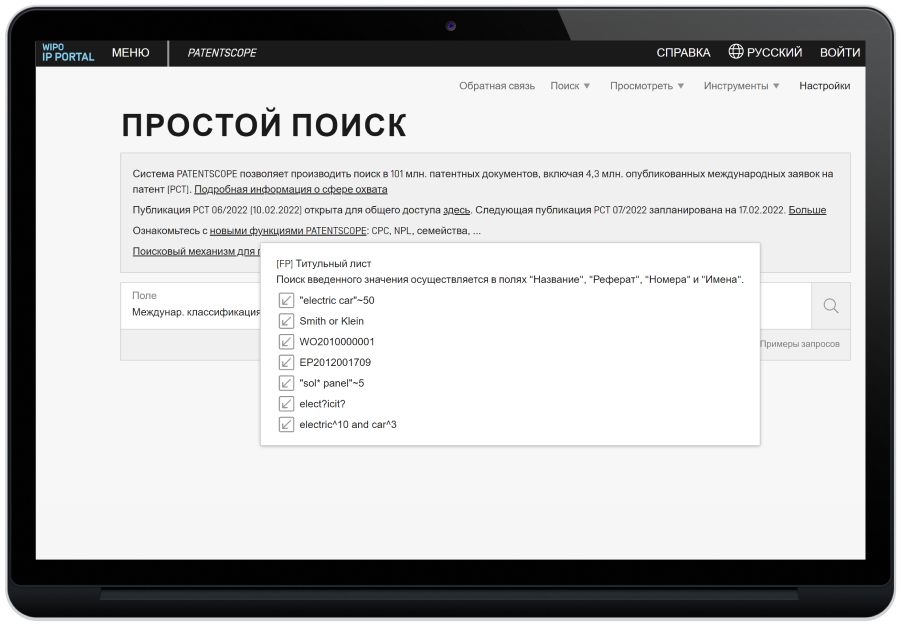Follow the Подробная информация о сфере охвата link
The width and height of the screenshot is (901, 626).
point(290,189)
